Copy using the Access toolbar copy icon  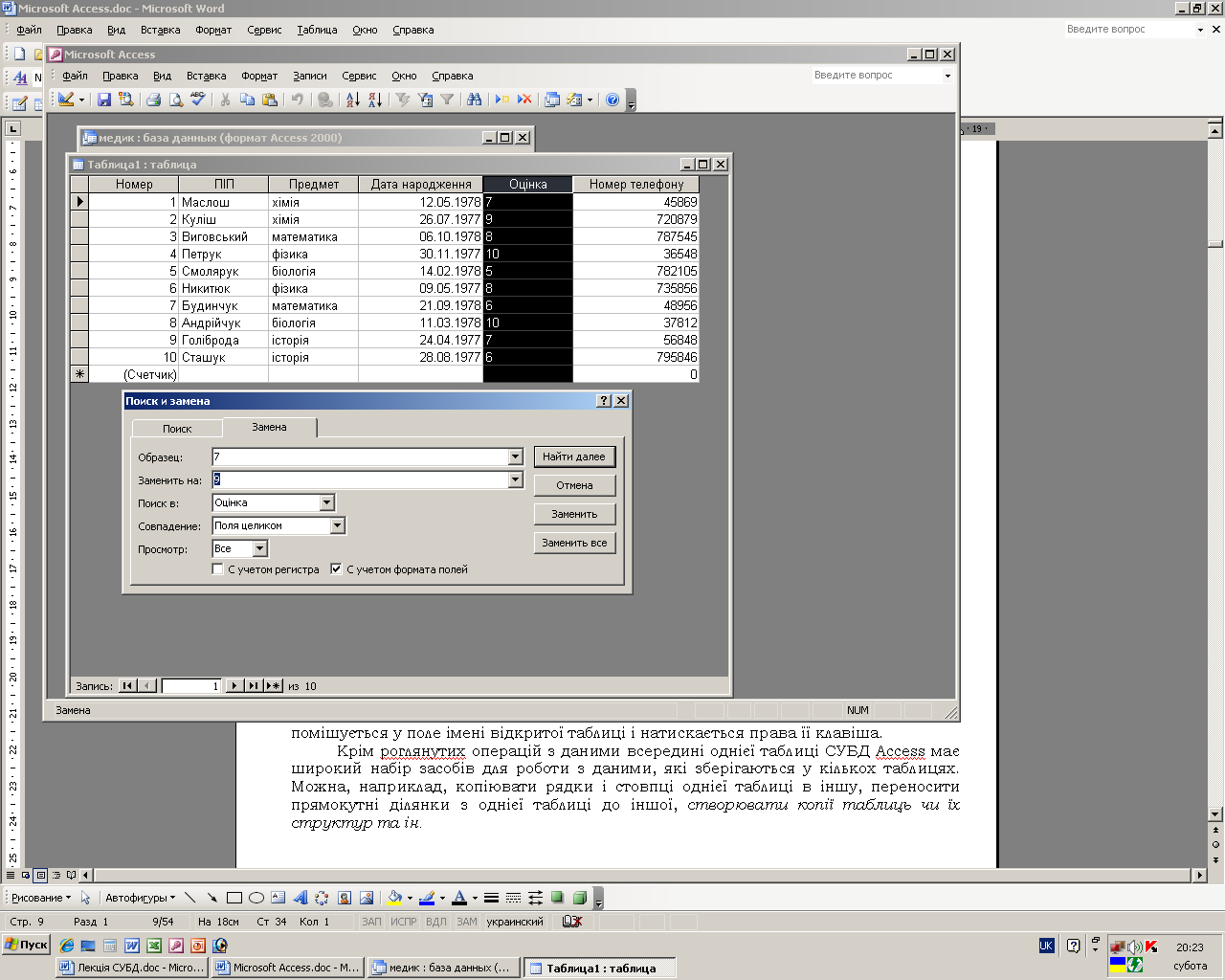point(247,100)
